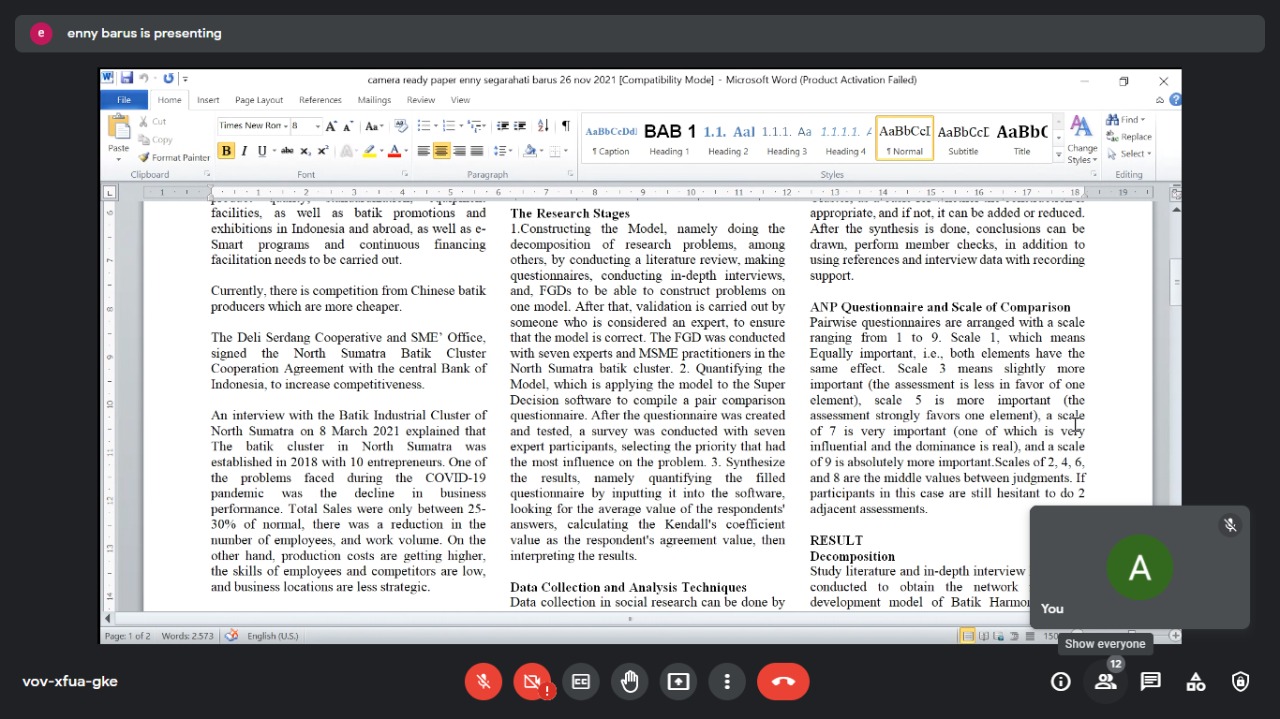Click the Decrease Indent icon
This screenshot has height=719, width=1280.
[502, 126]
